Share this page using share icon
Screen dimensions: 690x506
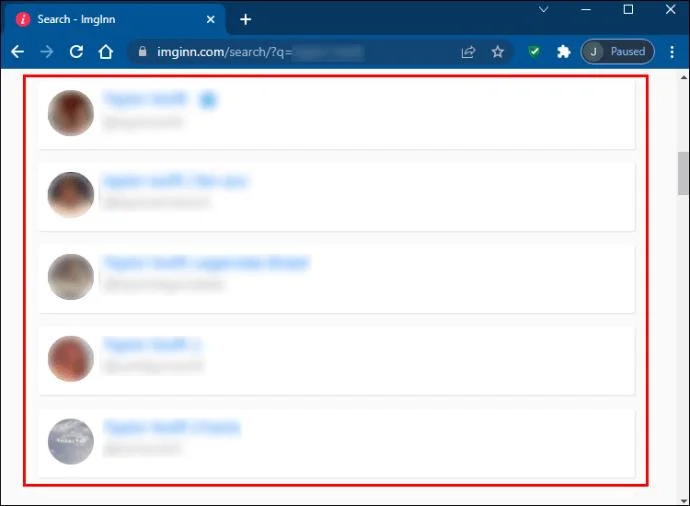point(468,52)
